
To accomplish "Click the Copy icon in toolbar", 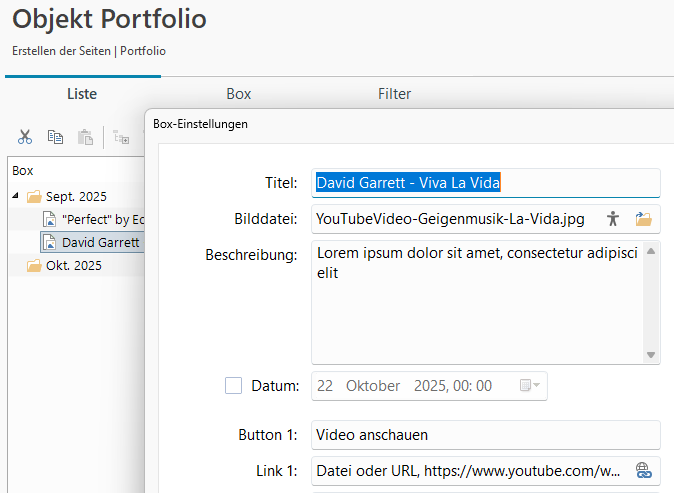I will point(55,137).
